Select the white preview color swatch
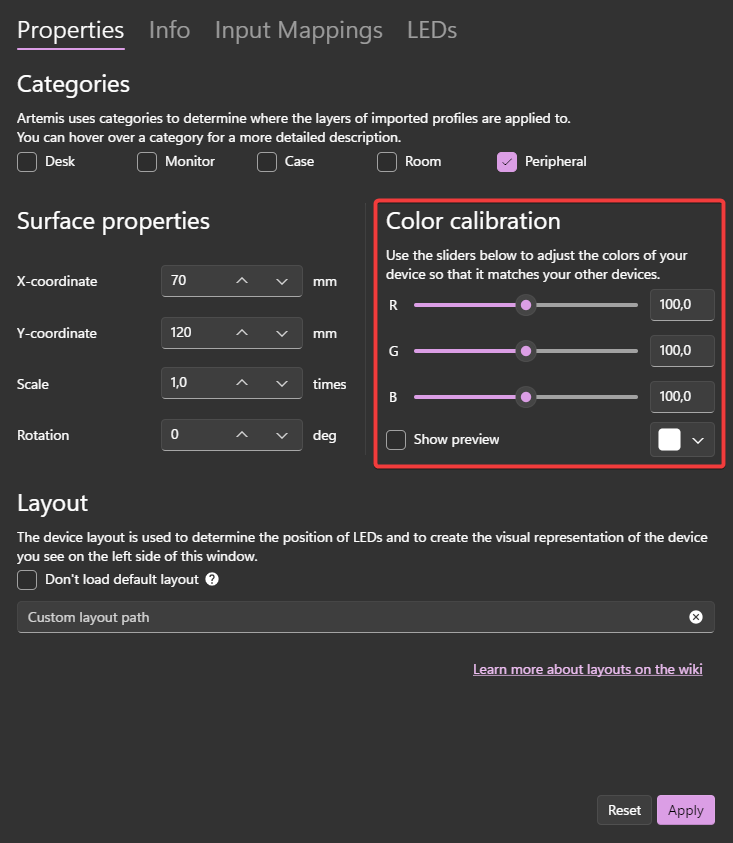 (x=669, y=440)
